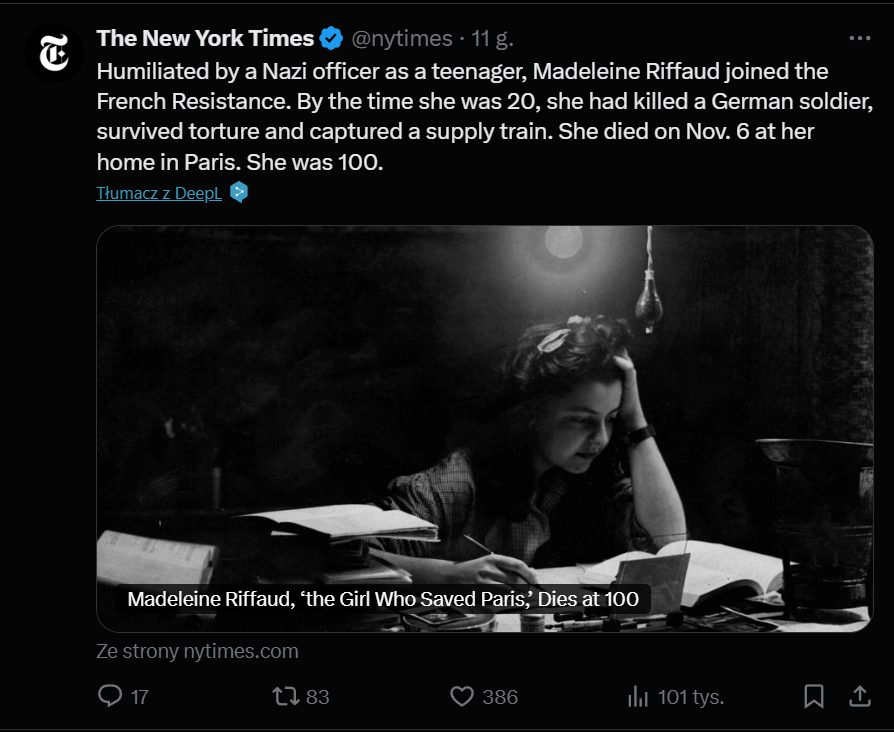
Task: Open the three-dot more options menu
Action: point(859,38)
